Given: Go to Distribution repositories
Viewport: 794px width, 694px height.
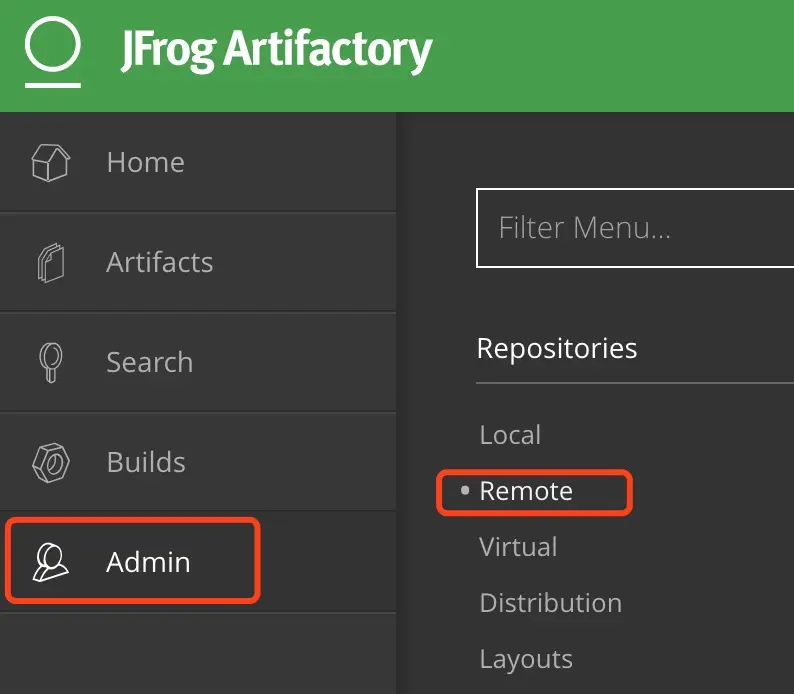Looking at the screenshot, I should coord(550,603).
